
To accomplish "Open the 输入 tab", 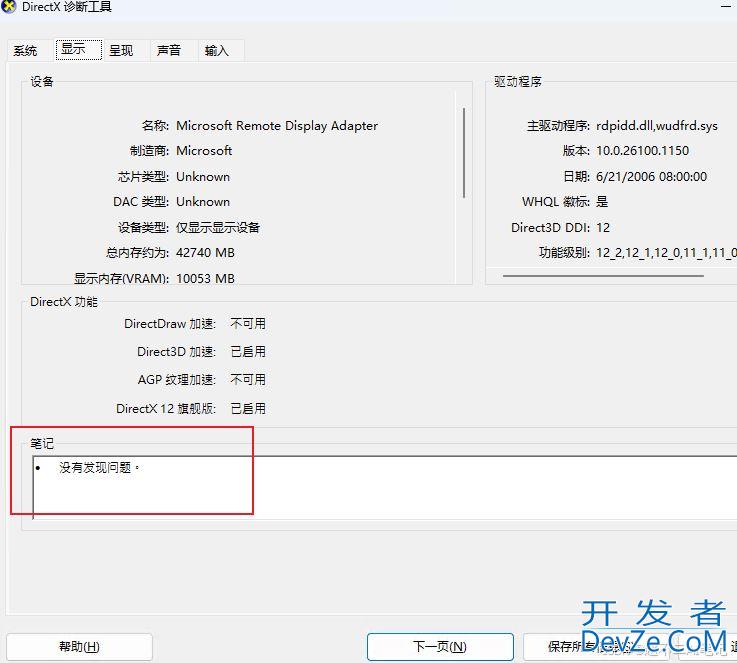I will (x=217, y=50).
